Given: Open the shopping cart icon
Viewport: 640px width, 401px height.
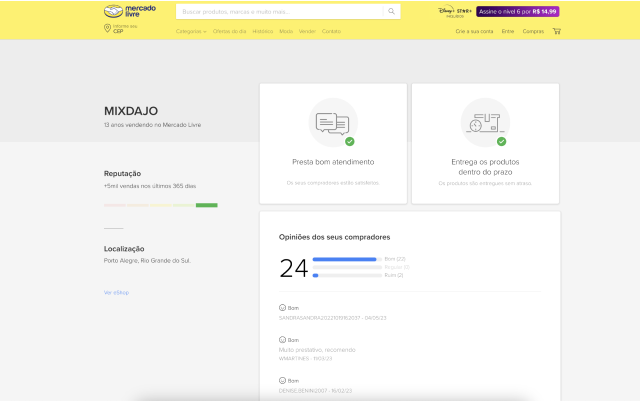Looking at the screenshot, I should (x=556, y=31).
